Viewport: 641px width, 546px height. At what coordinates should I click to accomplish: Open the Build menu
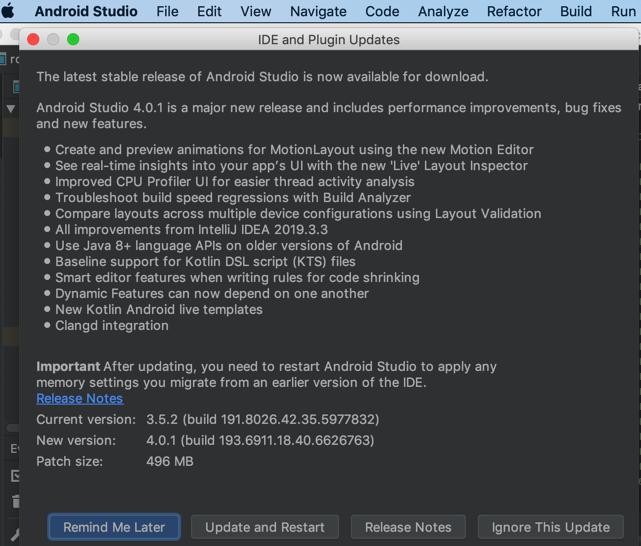tap(576, 11)
